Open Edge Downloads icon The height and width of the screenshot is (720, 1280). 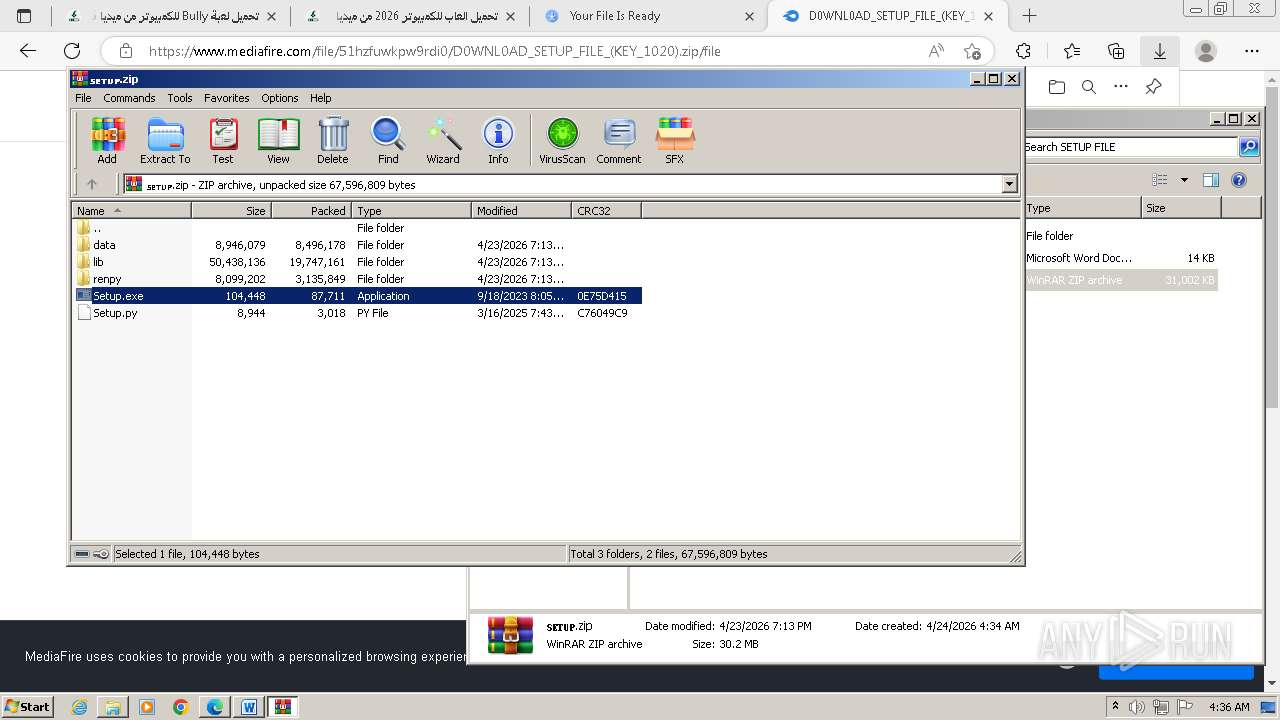click(x=1160, y=51)
